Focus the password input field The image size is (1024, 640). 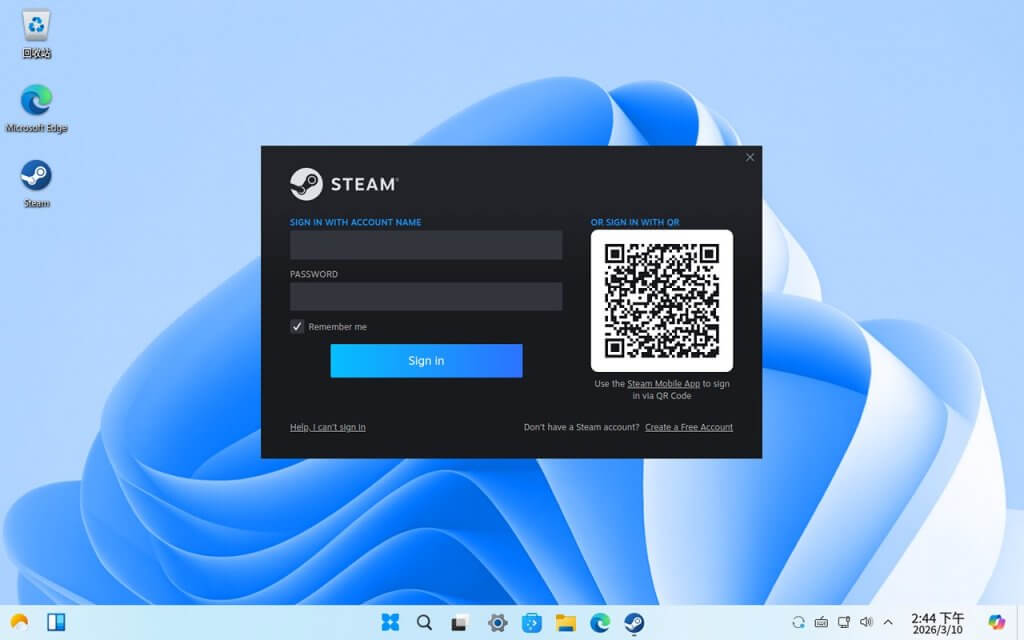coord(426,296)
